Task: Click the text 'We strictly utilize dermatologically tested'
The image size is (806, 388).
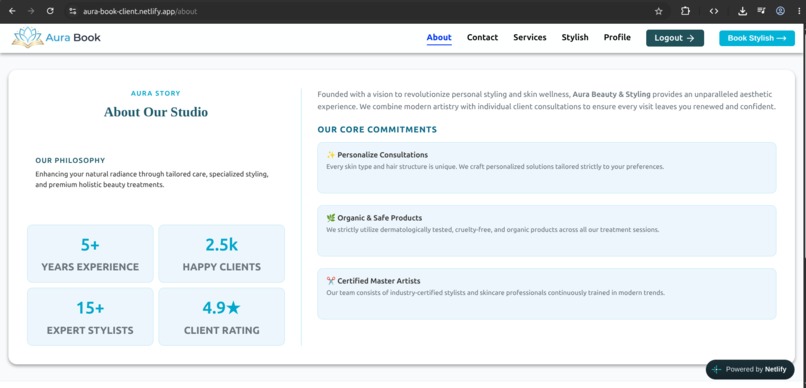Action: [x=389, y=230]
